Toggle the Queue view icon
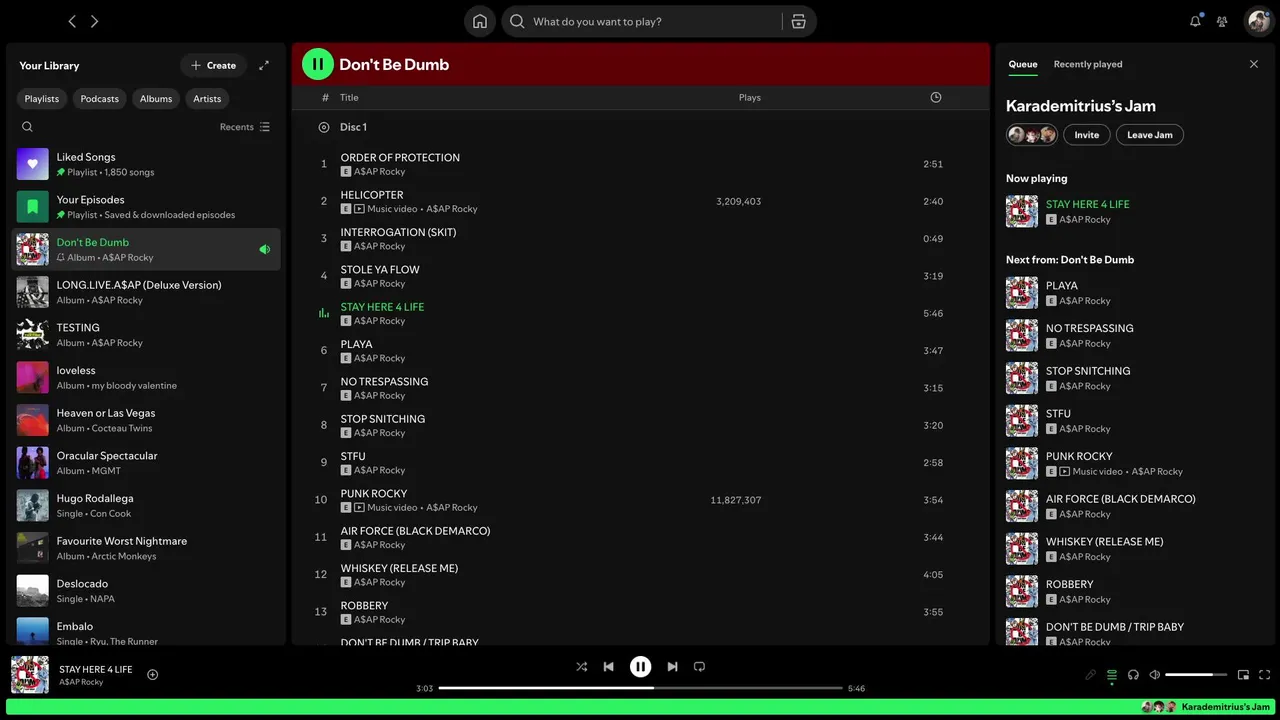The image size is (1280, 720). 1112,675
